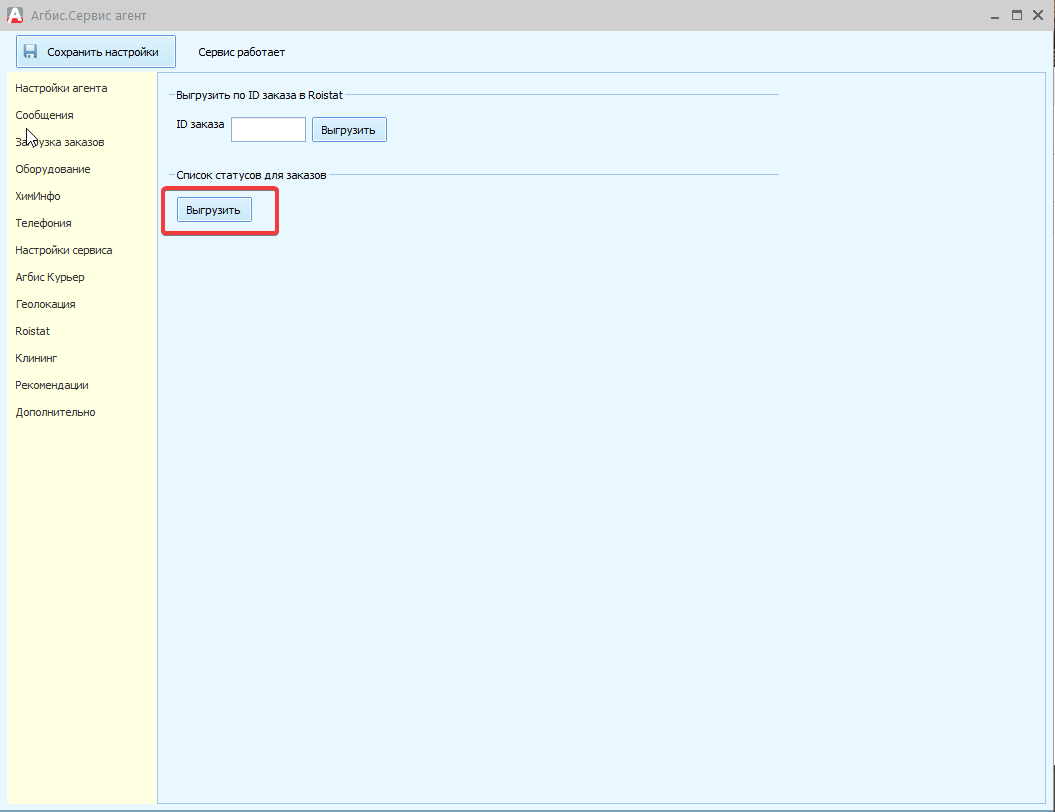Go to Загрузка заказов section

[60, 142]
